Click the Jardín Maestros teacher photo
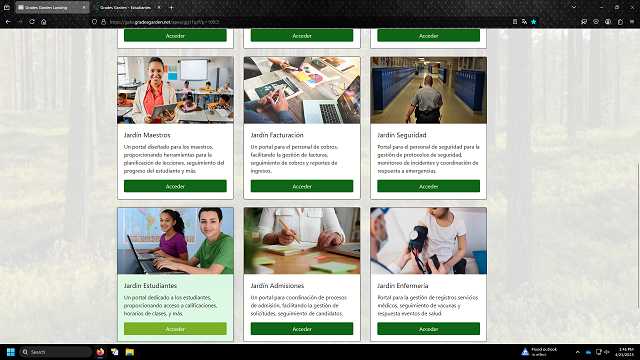Screen dimensions: 640x360 coord(176,90)
